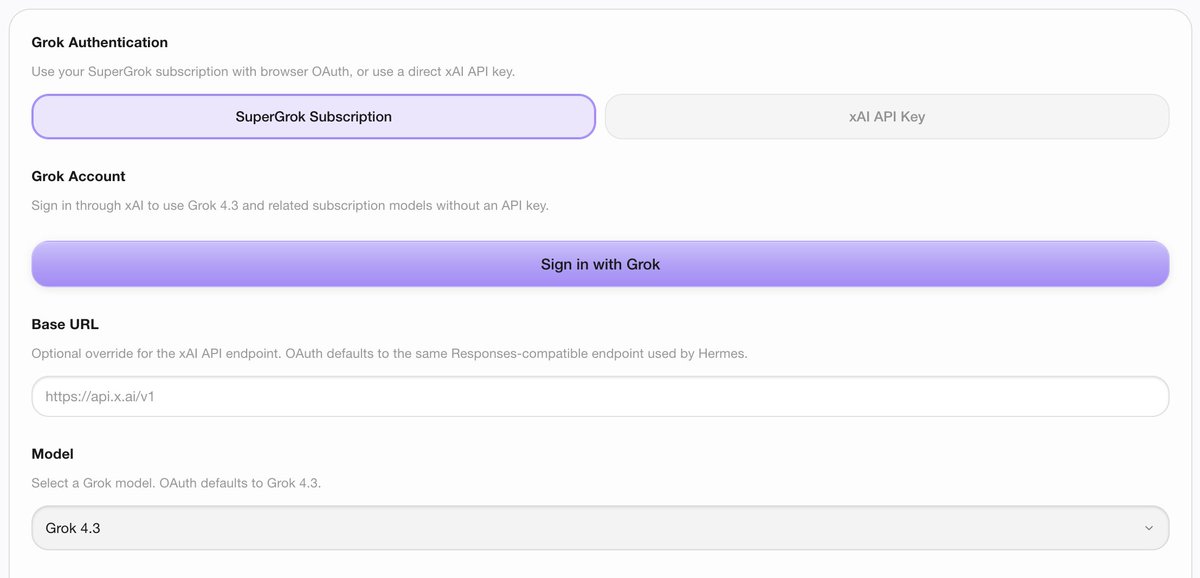This screenshot has height=578, width=1200.
Task: Click the description starting "Sign in through xAI"
Action: [x=290, y=206]
